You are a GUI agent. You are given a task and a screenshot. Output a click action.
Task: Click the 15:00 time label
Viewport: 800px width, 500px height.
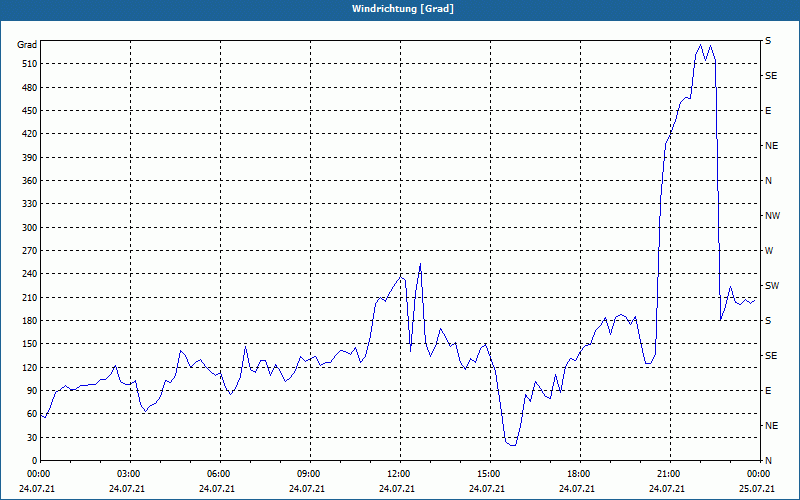(x=487, y=474)
